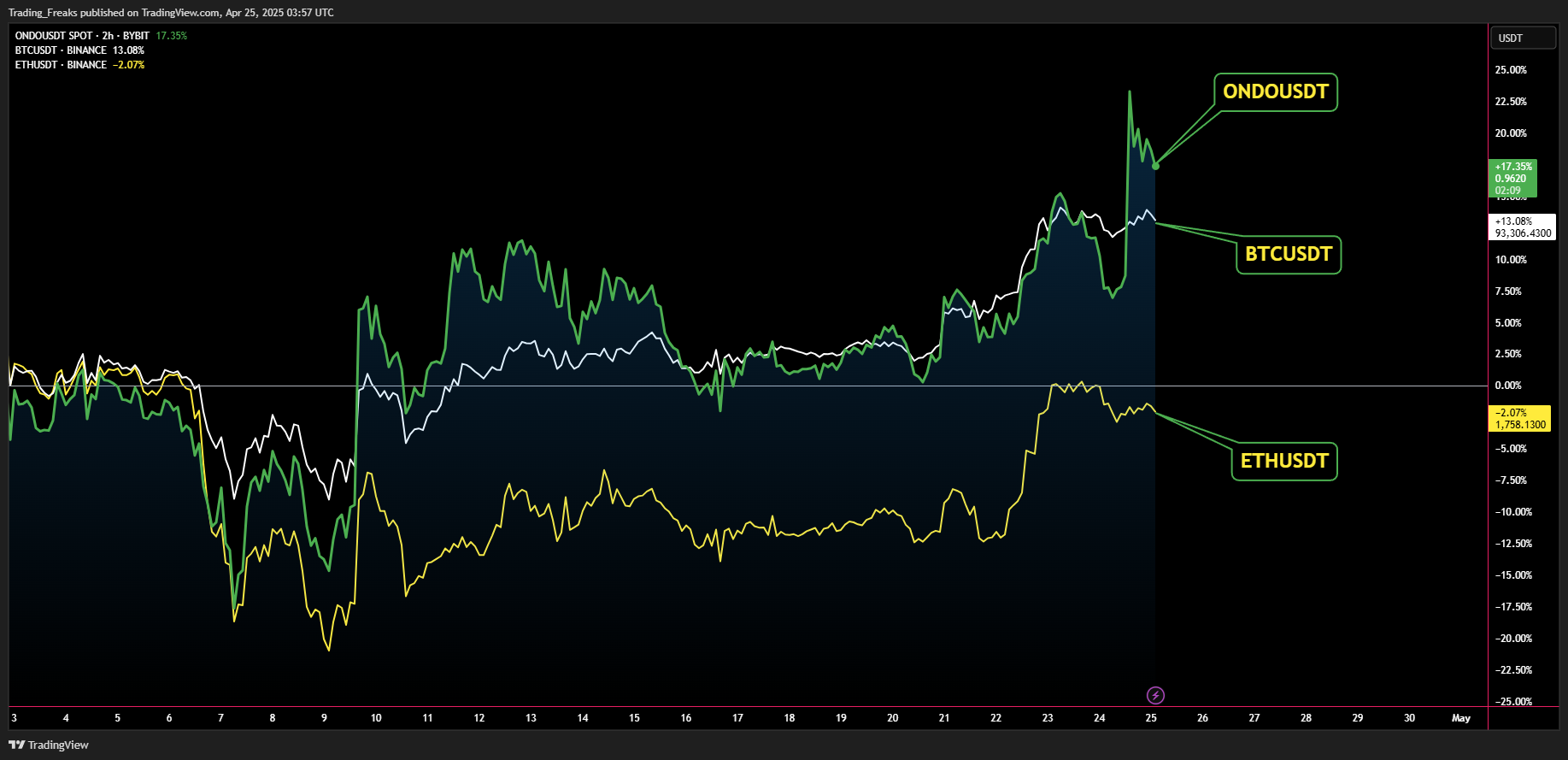Click the −25.00% label on price scale

click(x=1513, y=702)
